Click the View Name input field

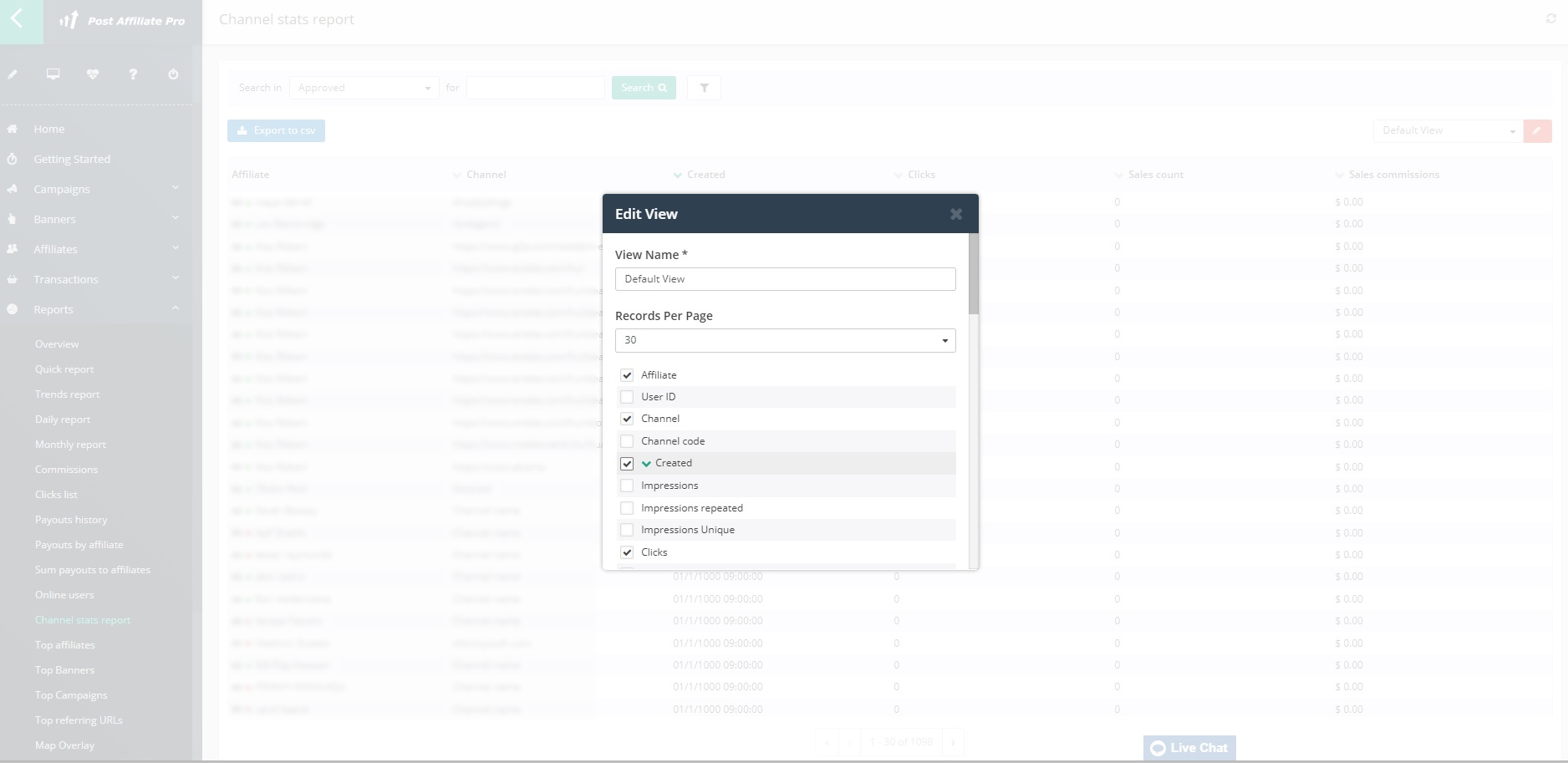(x=784, y=278)
